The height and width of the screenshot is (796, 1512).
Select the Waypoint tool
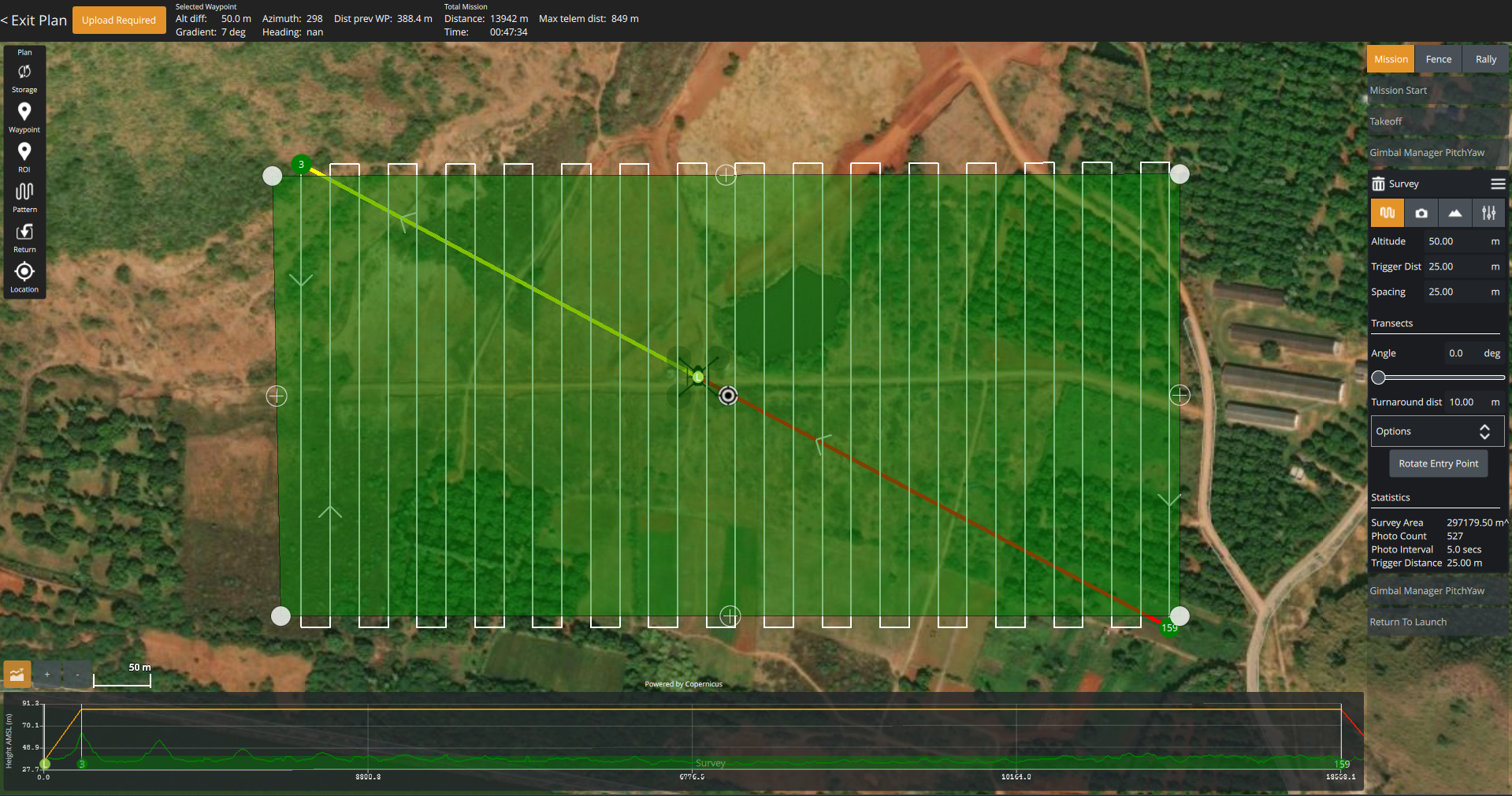[x=24, y=117]
